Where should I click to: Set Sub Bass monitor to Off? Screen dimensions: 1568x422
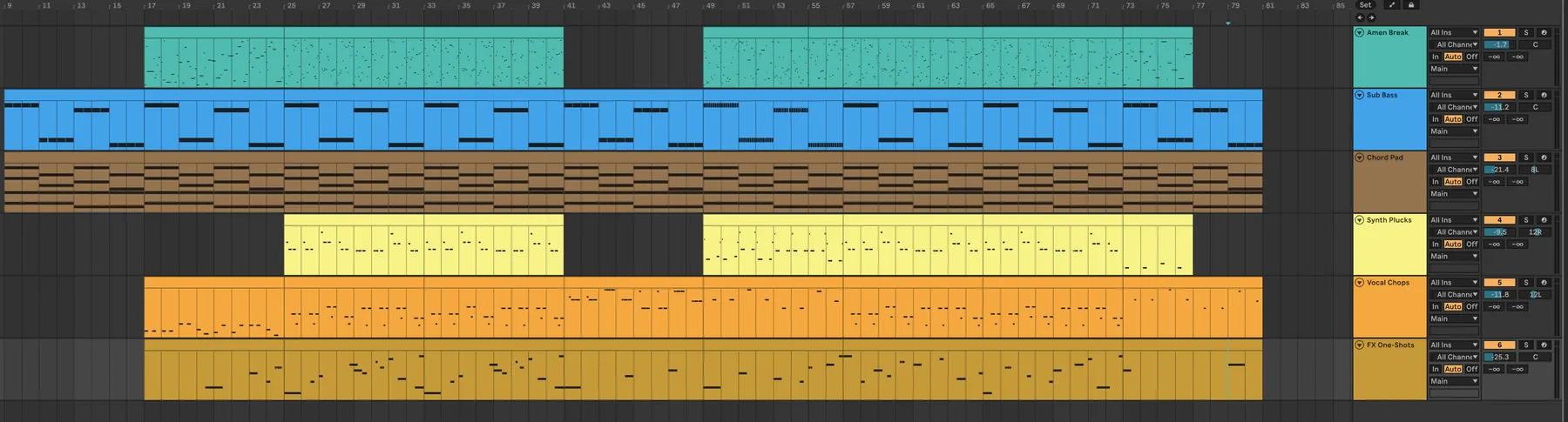(x=1471, y=119)
